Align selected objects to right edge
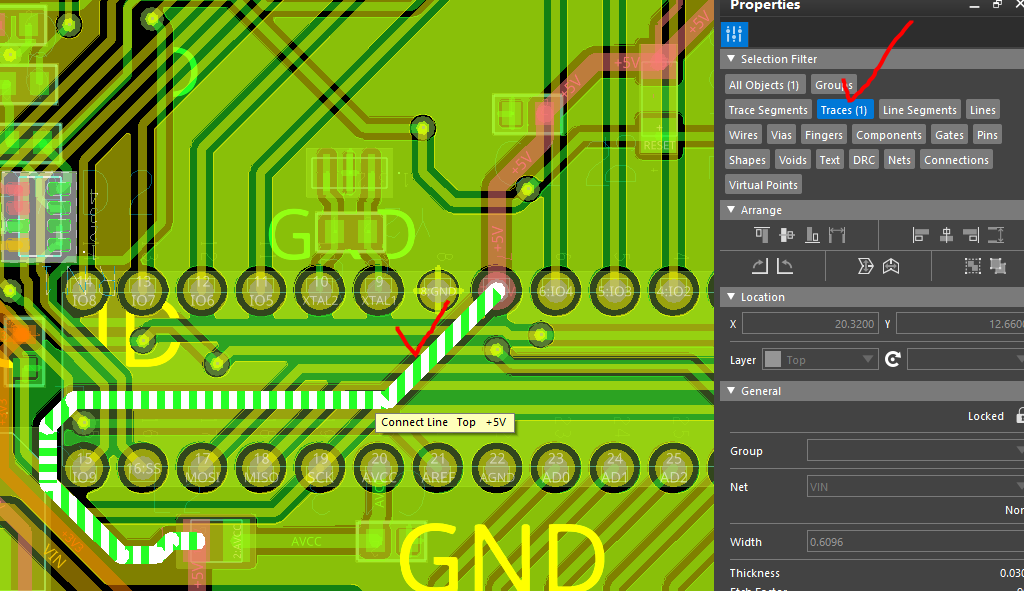This screenshot has height=591, width=1024. tap(971, 235)
